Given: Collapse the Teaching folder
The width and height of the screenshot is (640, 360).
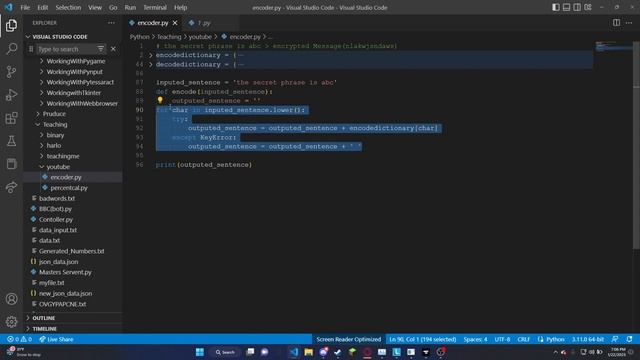Looking at the screenshot, I should click(x=55, y=124).
